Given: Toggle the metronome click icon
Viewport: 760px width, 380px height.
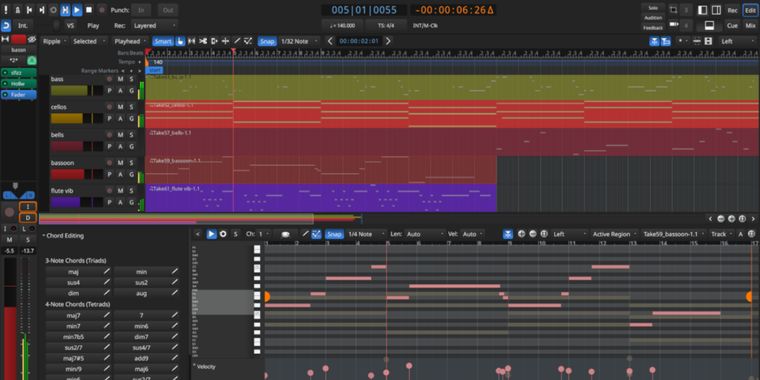Looking at the screenshot, I should [17, 10].
